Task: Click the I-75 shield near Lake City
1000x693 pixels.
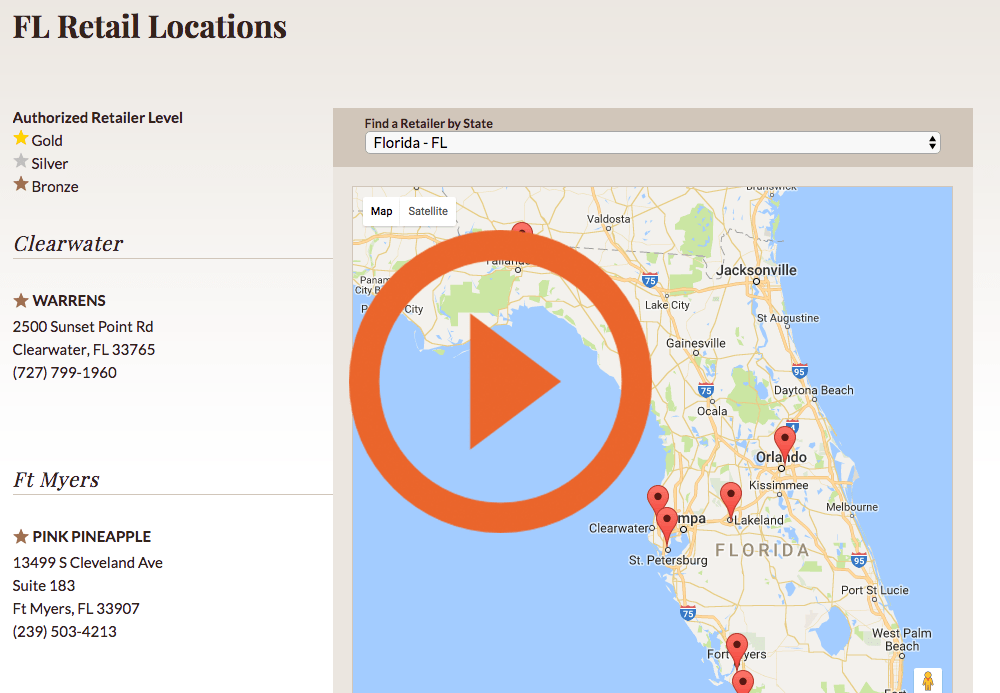Action: (650, 280)
